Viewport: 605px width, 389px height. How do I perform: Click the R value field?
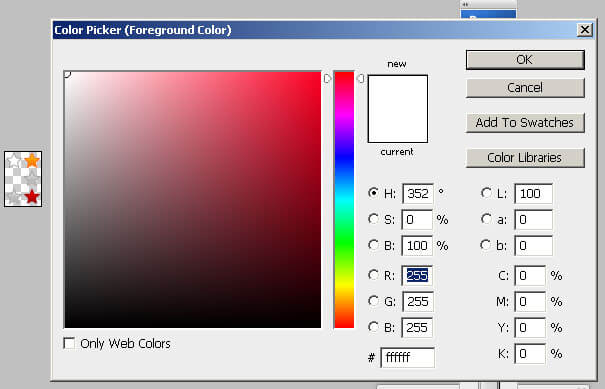pos(417,276)
